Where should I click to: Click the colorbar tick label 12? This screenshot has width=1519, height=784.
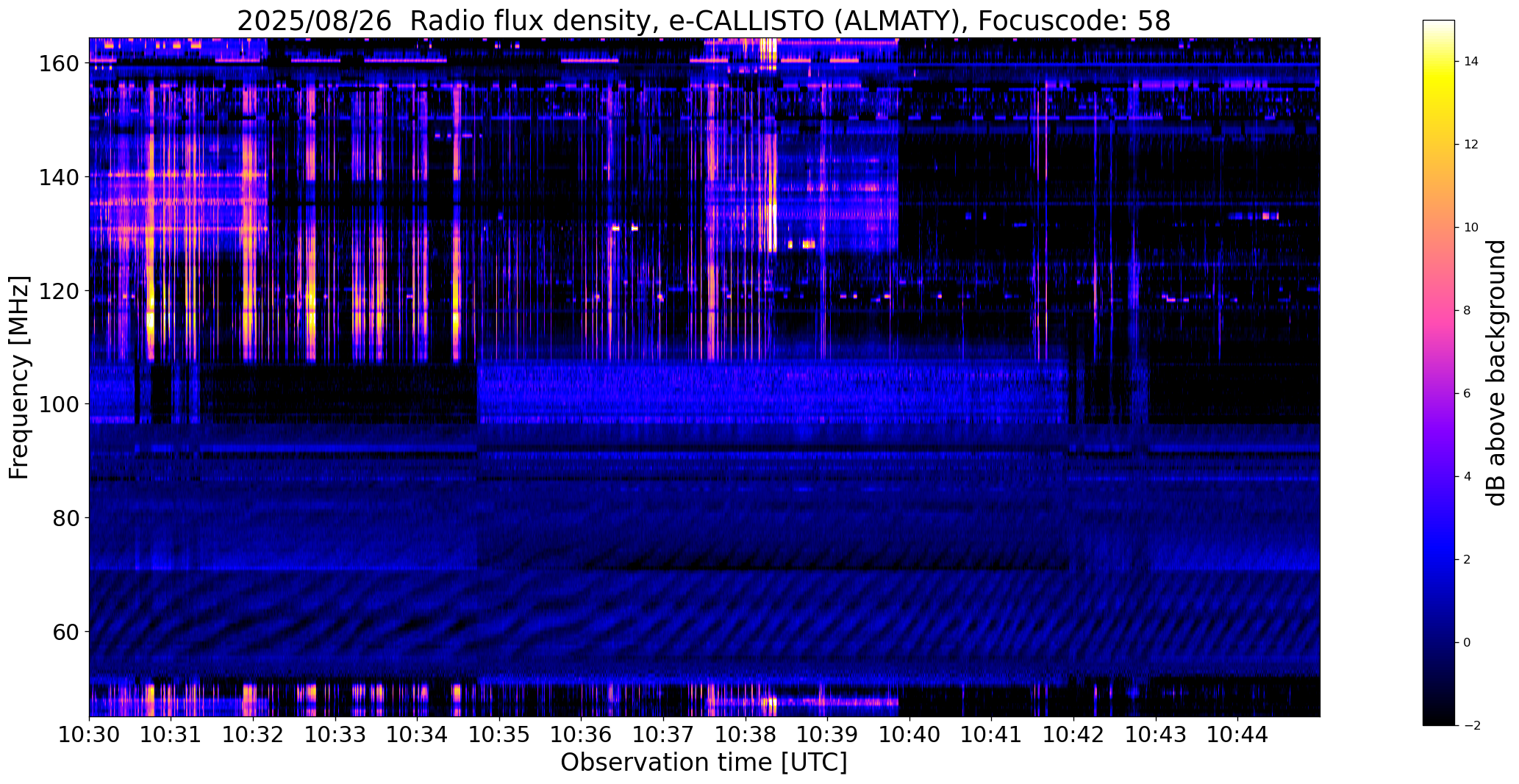click(1471, 145)
